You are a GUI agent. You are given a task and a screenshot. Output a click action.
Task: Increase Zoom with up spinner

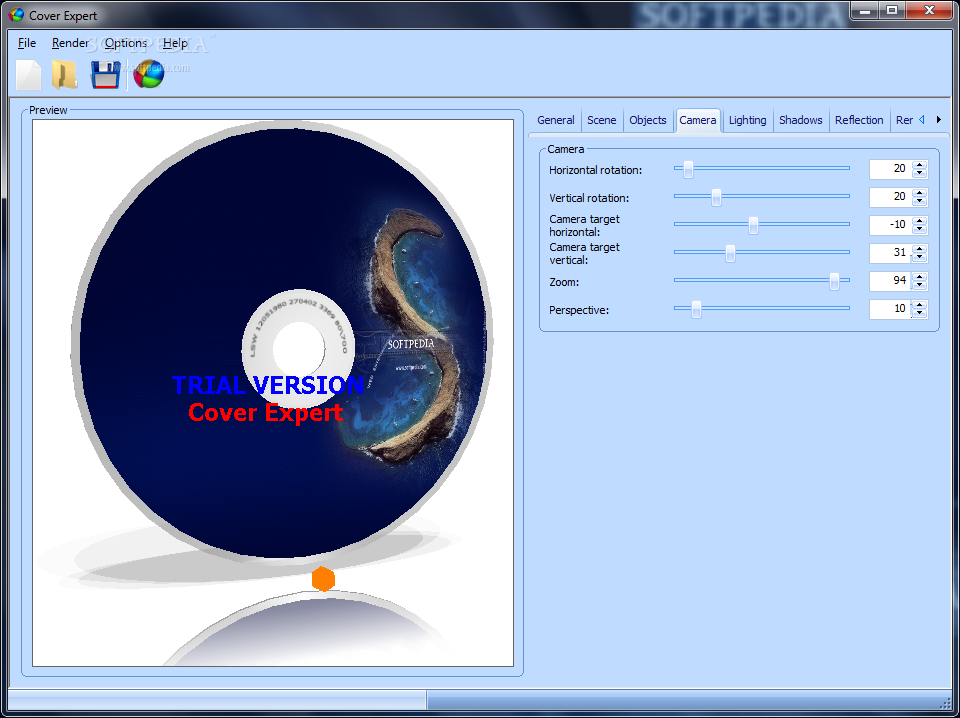[x=919, y=277]
